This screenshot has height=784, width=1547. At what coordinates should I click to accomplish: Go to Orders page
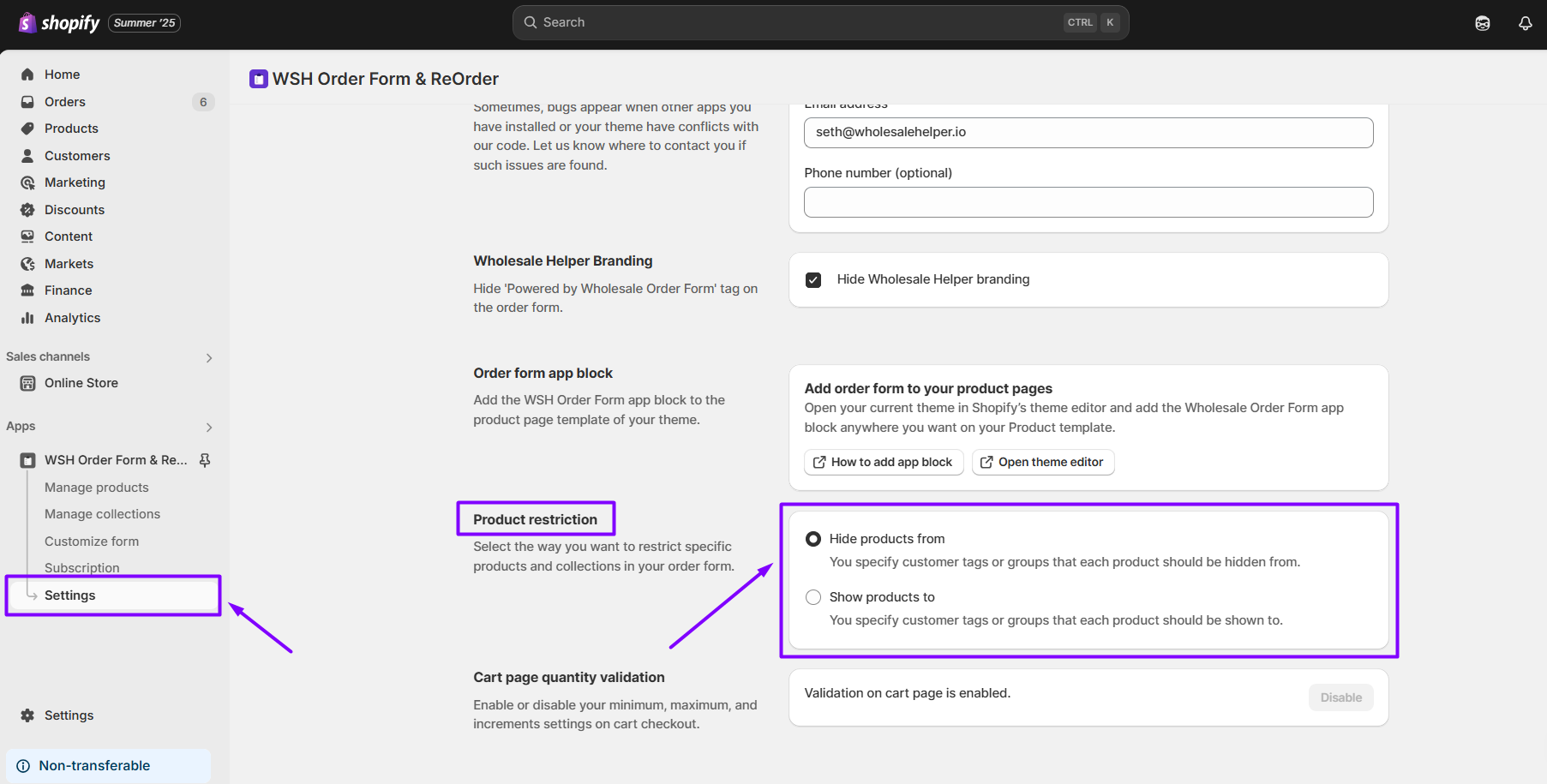coord(65,102)
